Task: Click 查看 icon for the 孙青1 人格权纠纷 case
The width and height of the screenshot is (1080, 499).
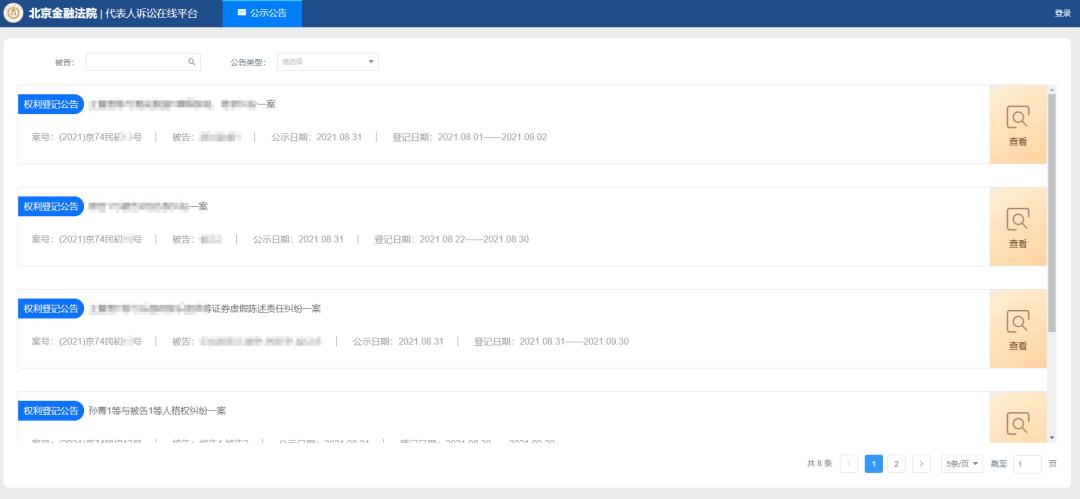Action: 1017,422
